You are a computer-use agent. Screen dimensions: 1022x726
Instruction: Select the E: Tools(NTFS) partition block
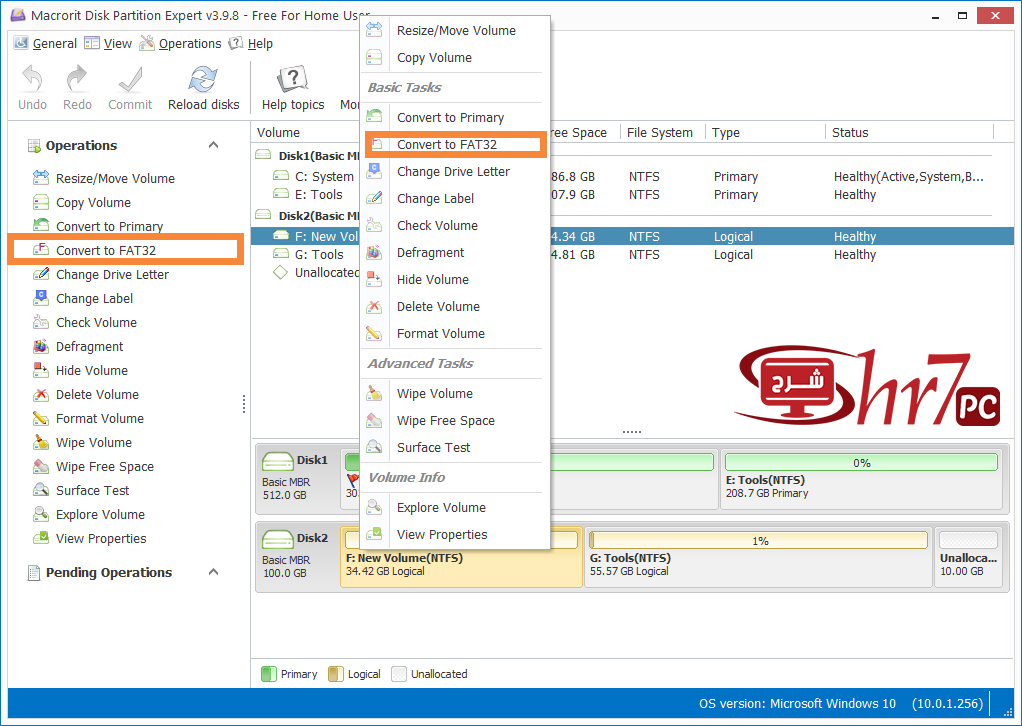[x=861, y=479]
